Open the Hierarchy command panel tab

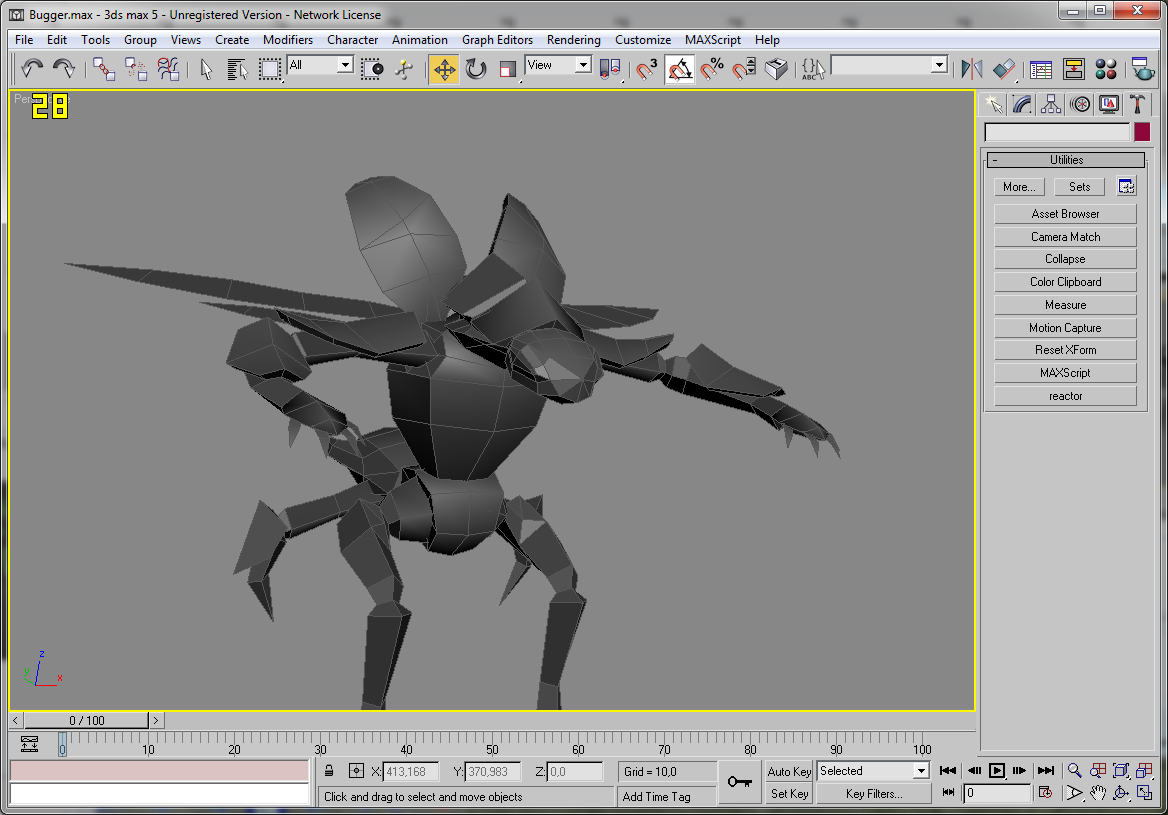tap(1050, 104)
